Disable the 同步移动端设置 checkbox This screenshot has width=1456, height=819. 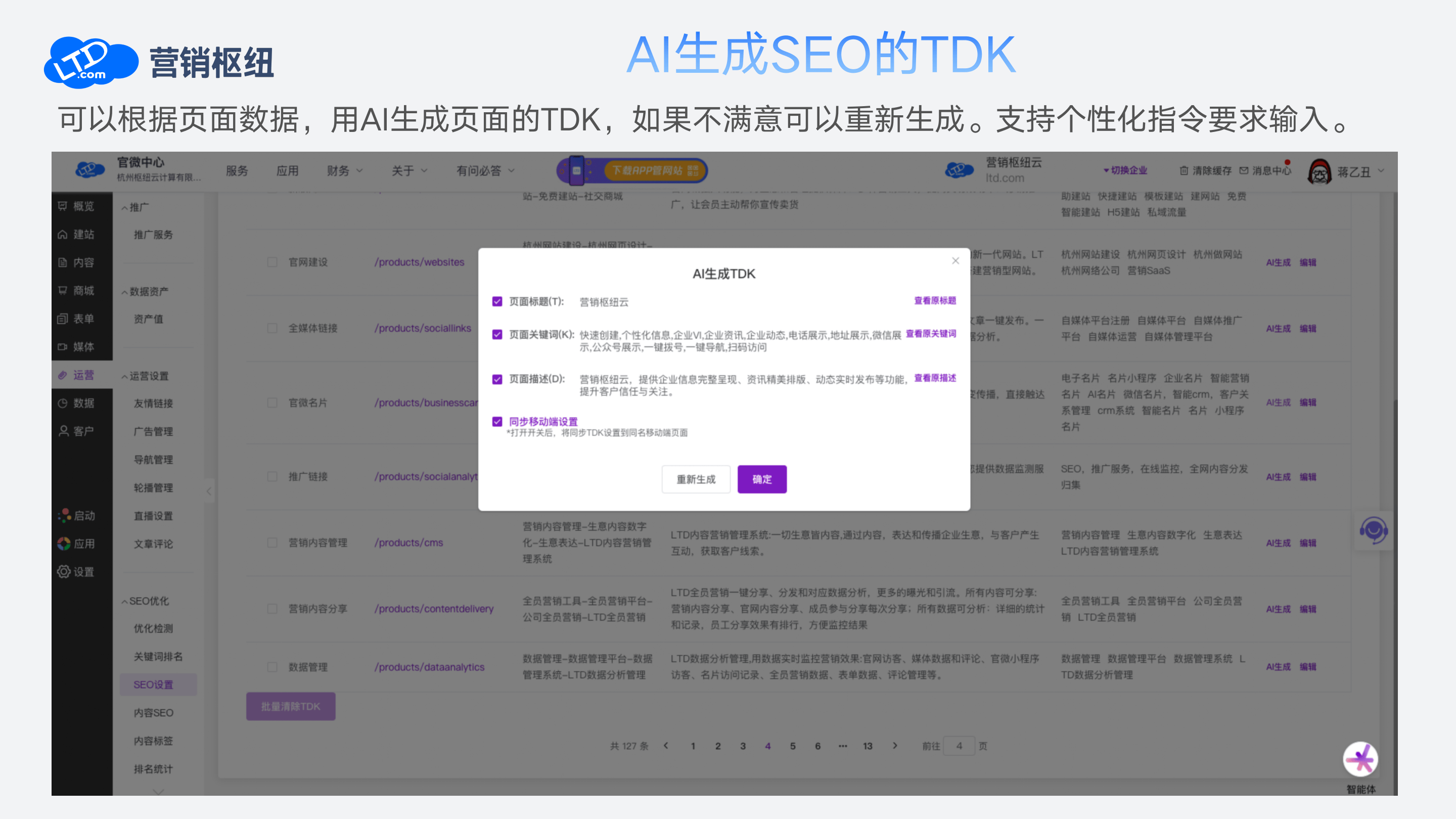coord(497,422)
